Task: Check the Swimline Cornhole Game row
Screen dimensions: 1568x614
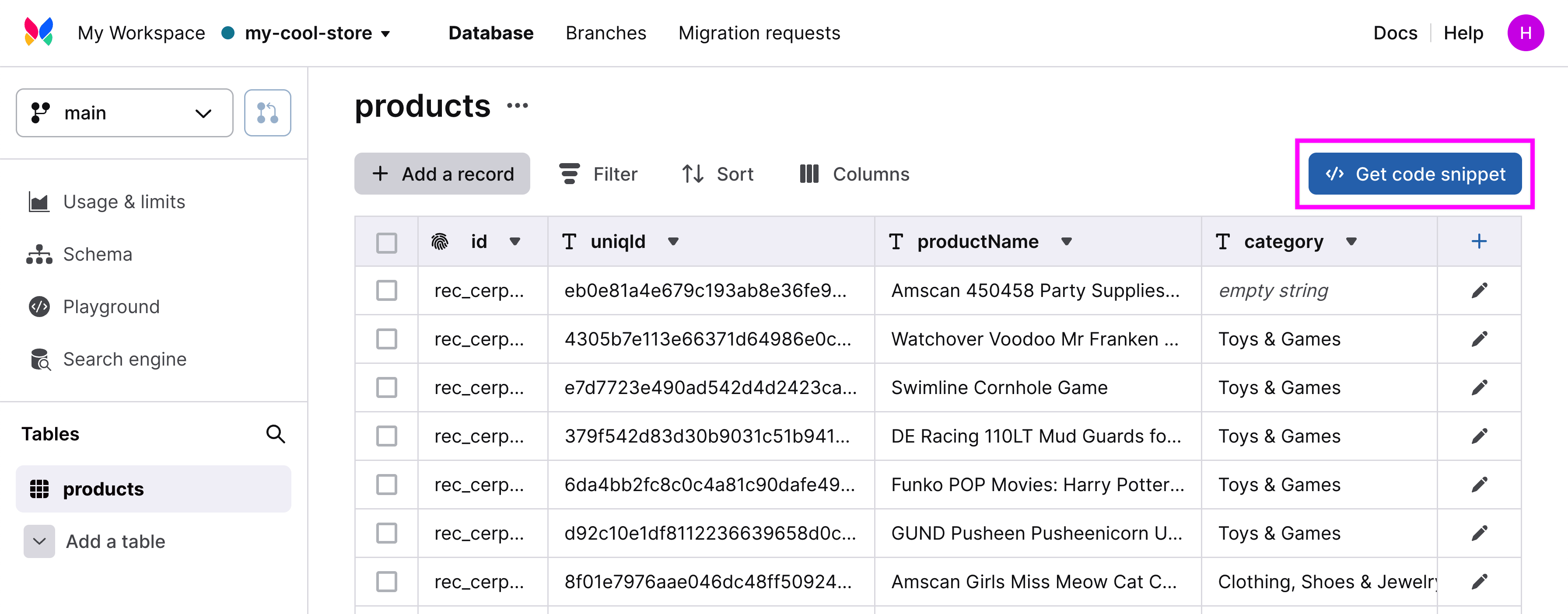Action: [386, 387]
